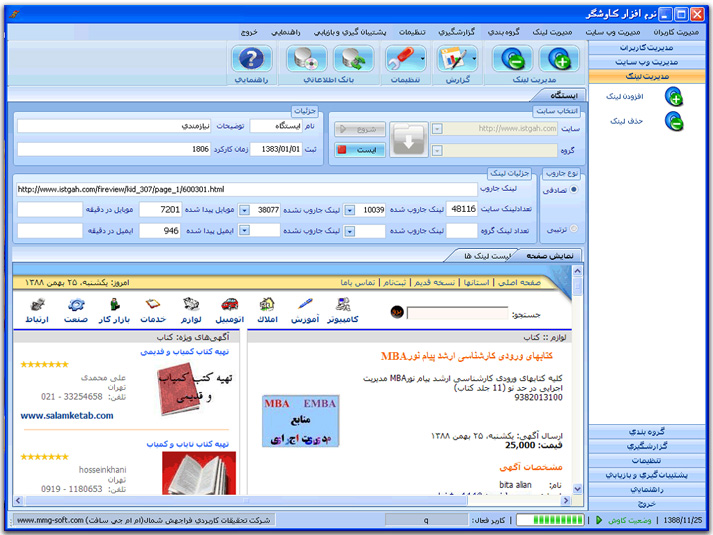Image resolution: width=713 pixels, height=535 pixels.
Task: Click the لوازم category icon
Action: [191, 304]
